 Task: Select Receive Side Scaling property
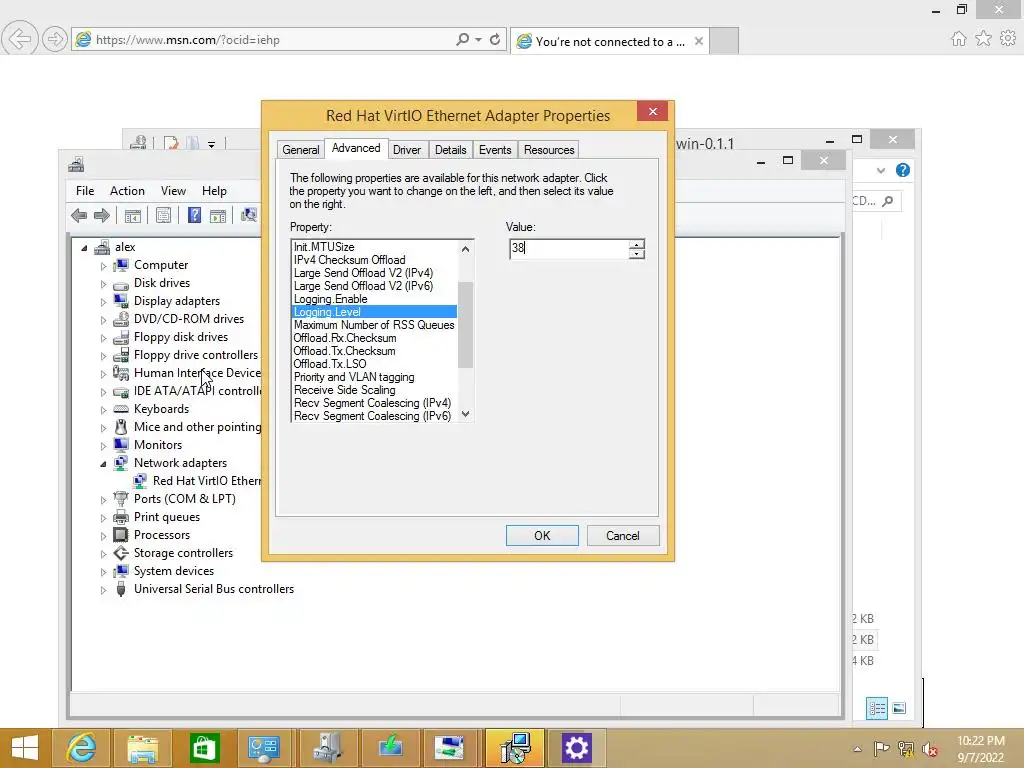tap(374, 390)
